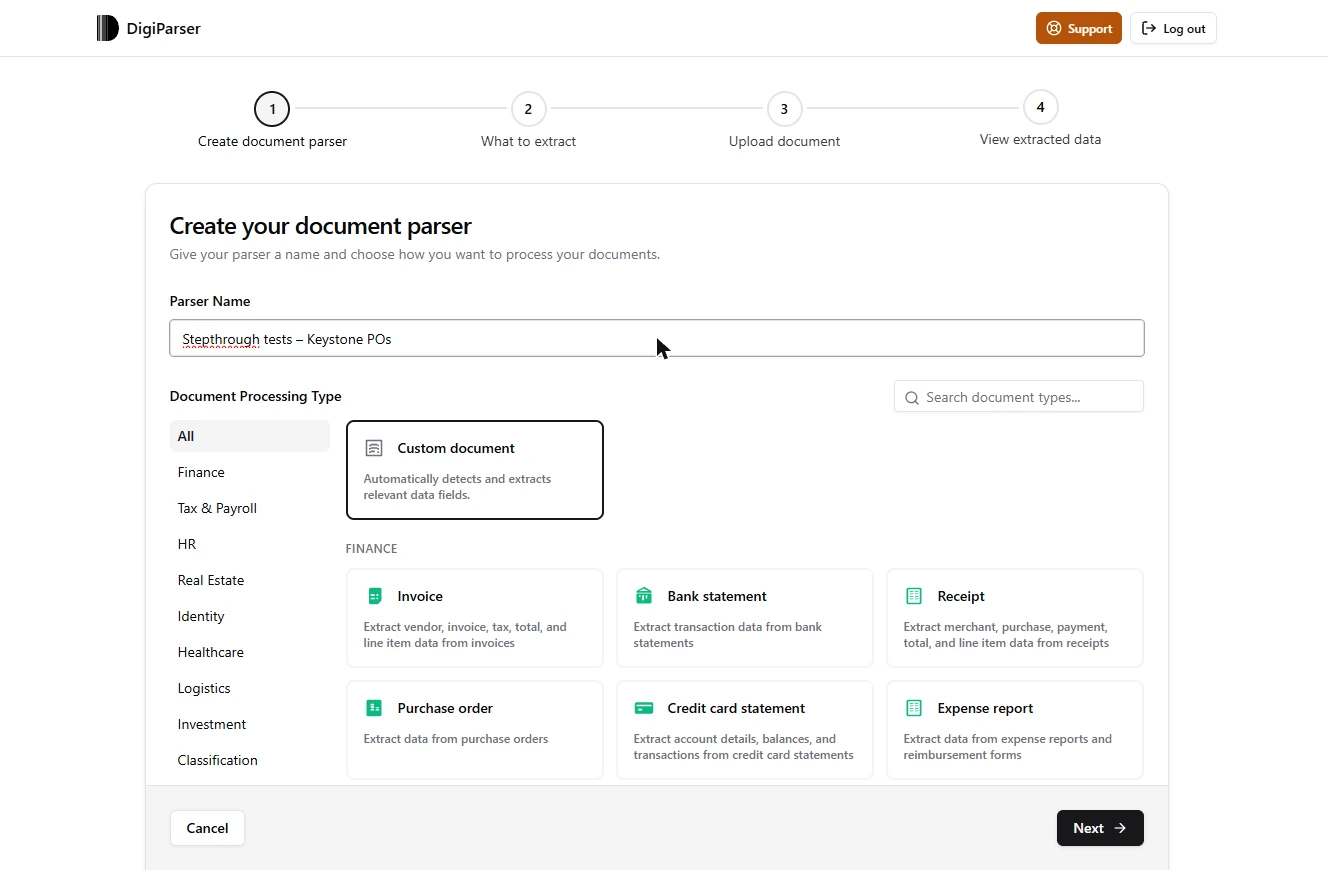This screenshot has height=870, width=1328.
Task: Go to step 1 circle
Action: [272, 108]
